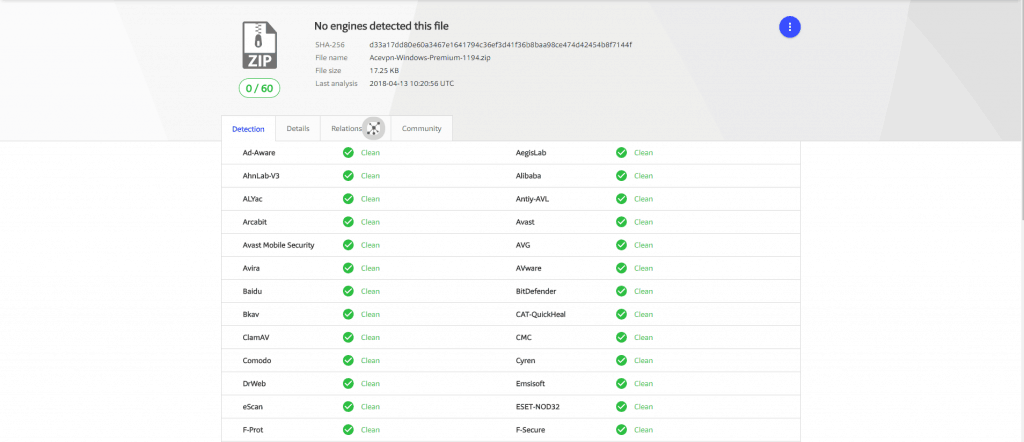
Task: Click the ESET-NOD32 engine name
Action: [x=537, y=407]
